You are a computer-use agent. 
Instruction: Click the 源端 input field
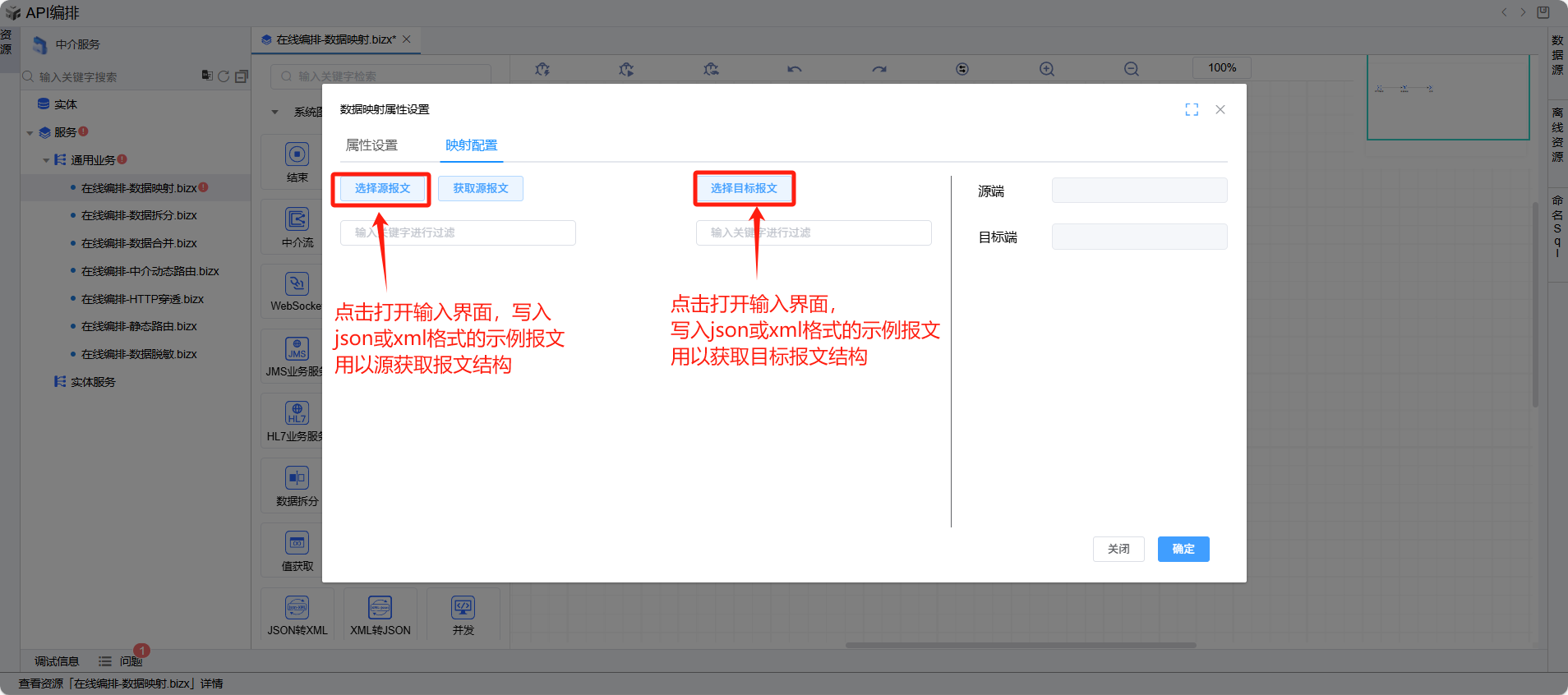pyautogui.click(x=1139, y=191)
